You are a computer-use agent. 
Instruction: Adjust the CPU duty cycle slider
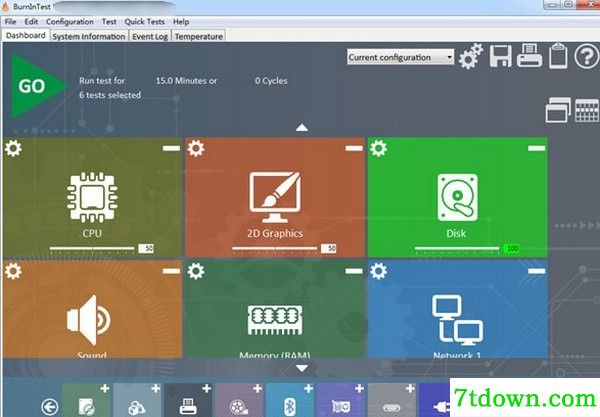pyautogui.click(x=92, y=249)
